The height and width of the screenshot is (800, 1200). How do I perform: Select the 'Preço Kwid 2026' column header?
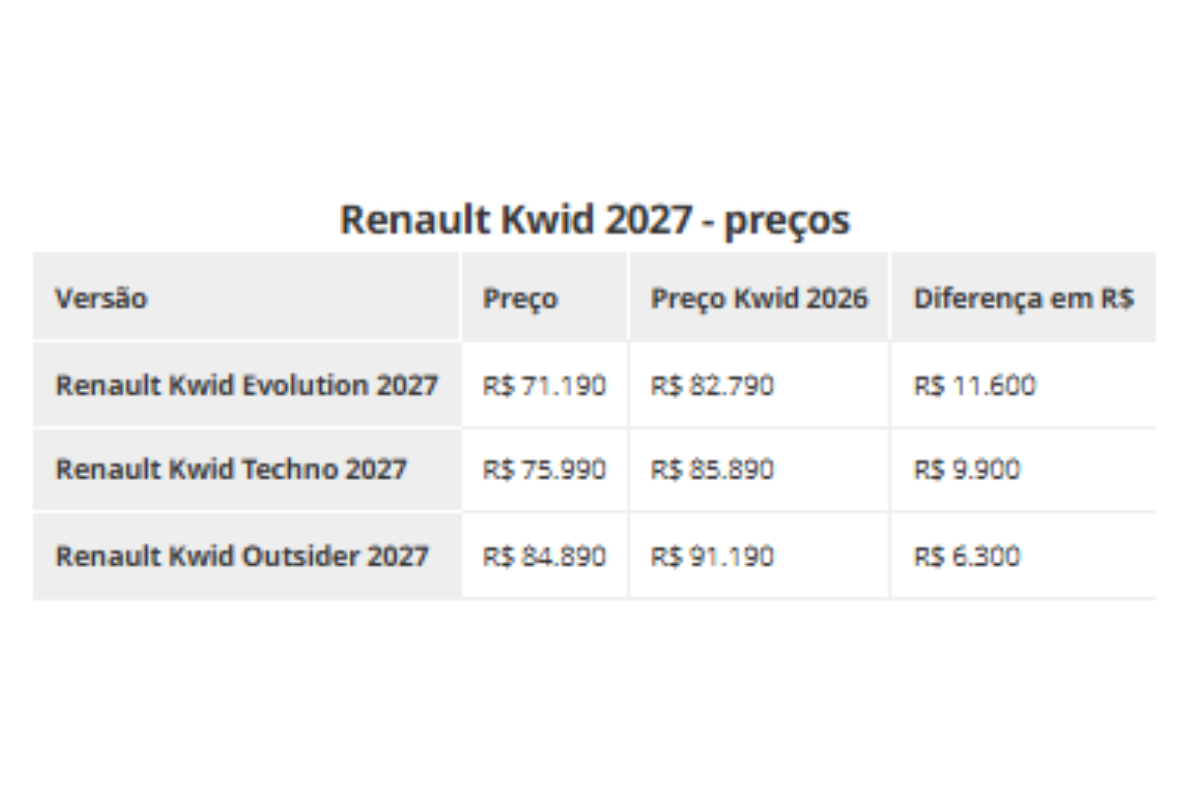pos(759,299)
